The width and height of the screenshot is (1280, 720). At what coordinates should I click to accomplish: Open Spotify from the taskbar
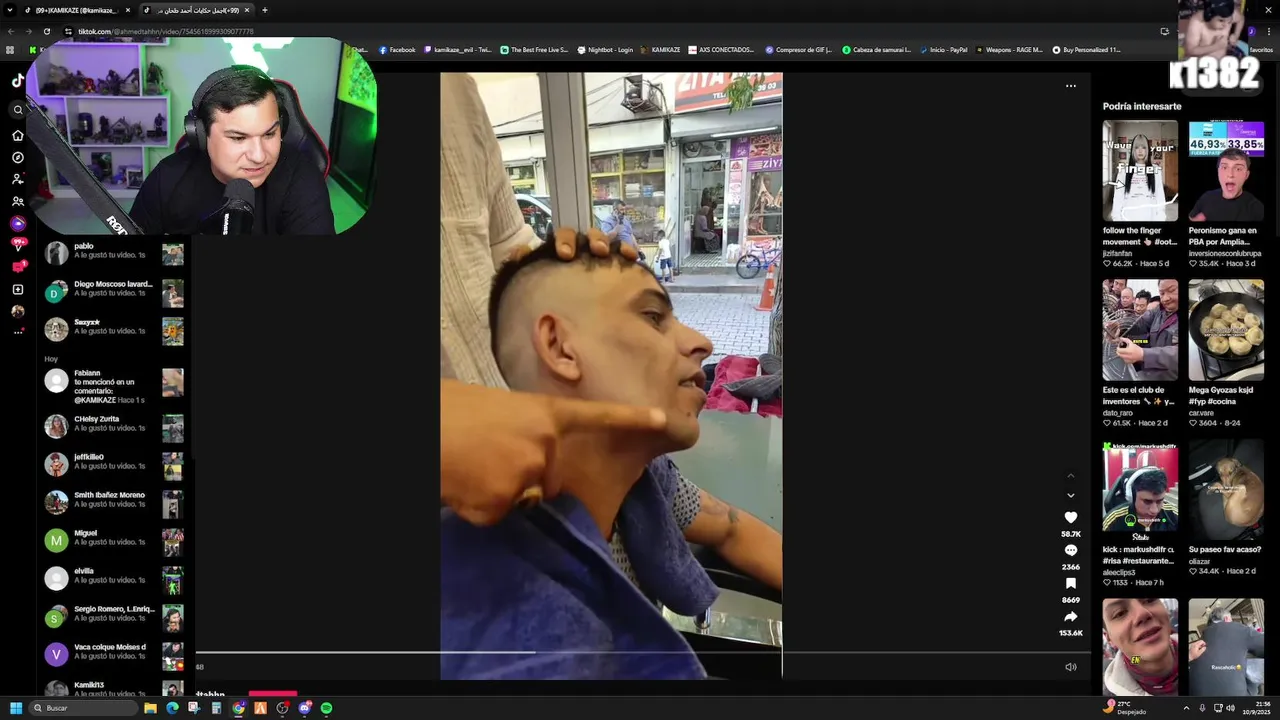point(326,708)
